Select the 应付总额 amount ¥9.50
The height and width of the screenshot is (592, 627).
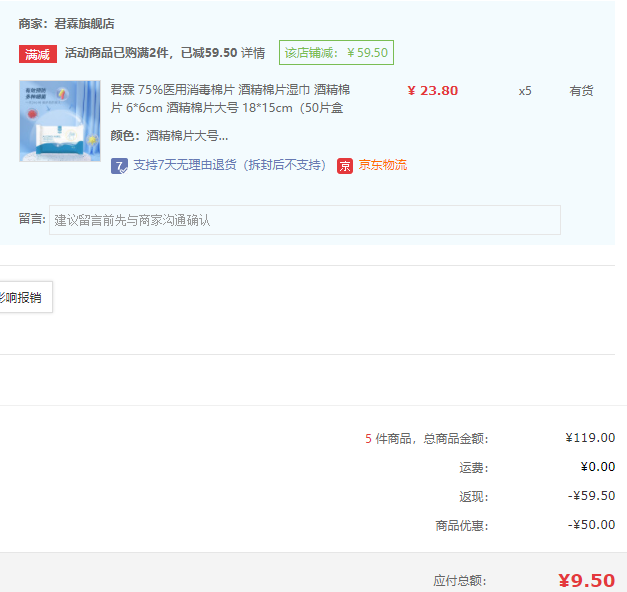(587, 580)
